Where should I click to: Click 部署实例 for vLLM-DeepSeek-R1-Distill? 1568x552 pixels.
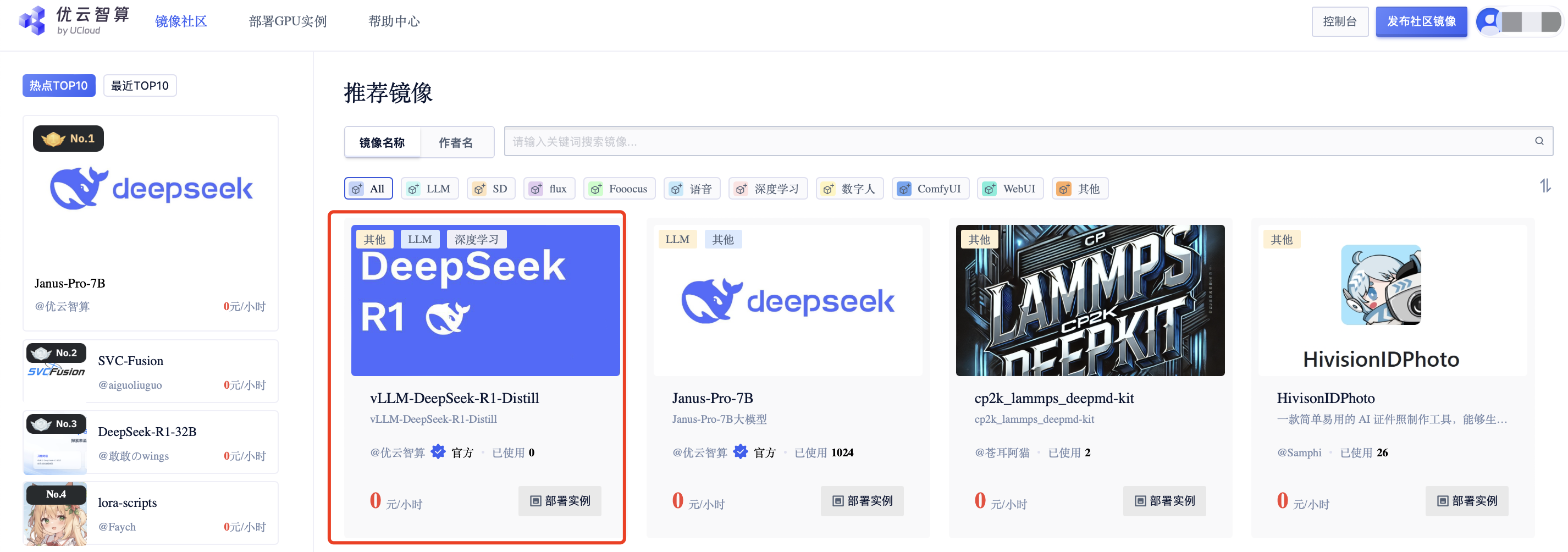(559, 500)
